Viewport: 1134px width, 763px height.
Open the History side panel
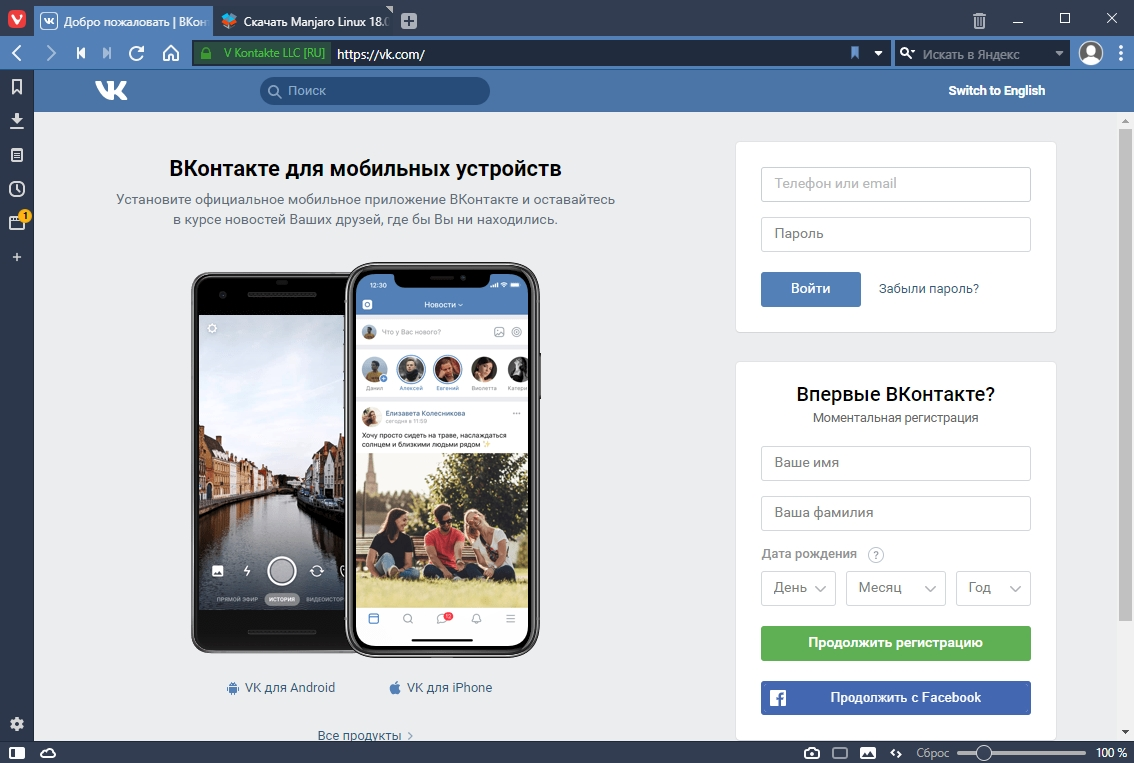point(17,189)
